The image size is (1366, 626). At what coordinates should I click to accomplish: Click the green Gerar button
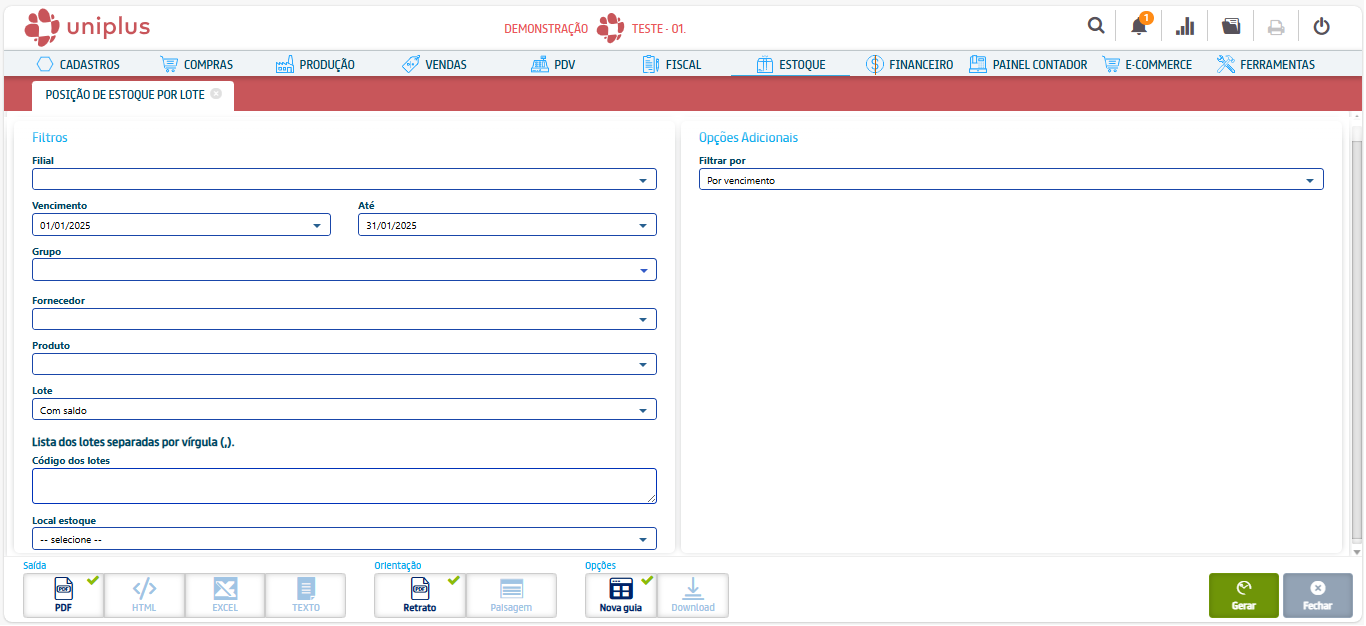point(1243,595)
